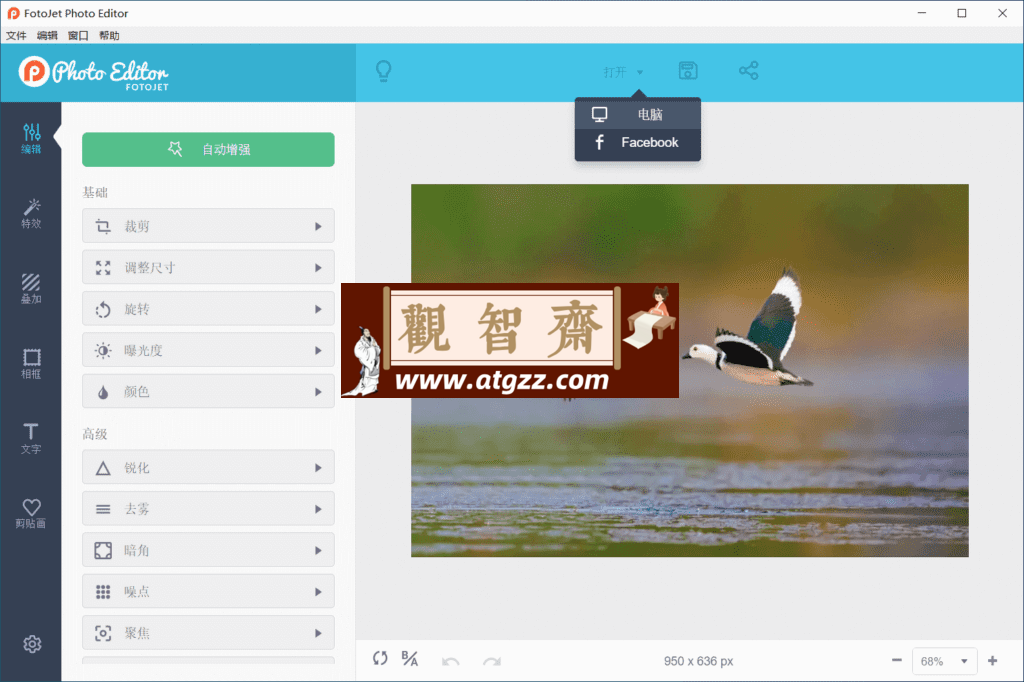This screenshot has height=682, width=1024.
Task: Open the 相框 frames sidebar tab
Action: [31, 364]
